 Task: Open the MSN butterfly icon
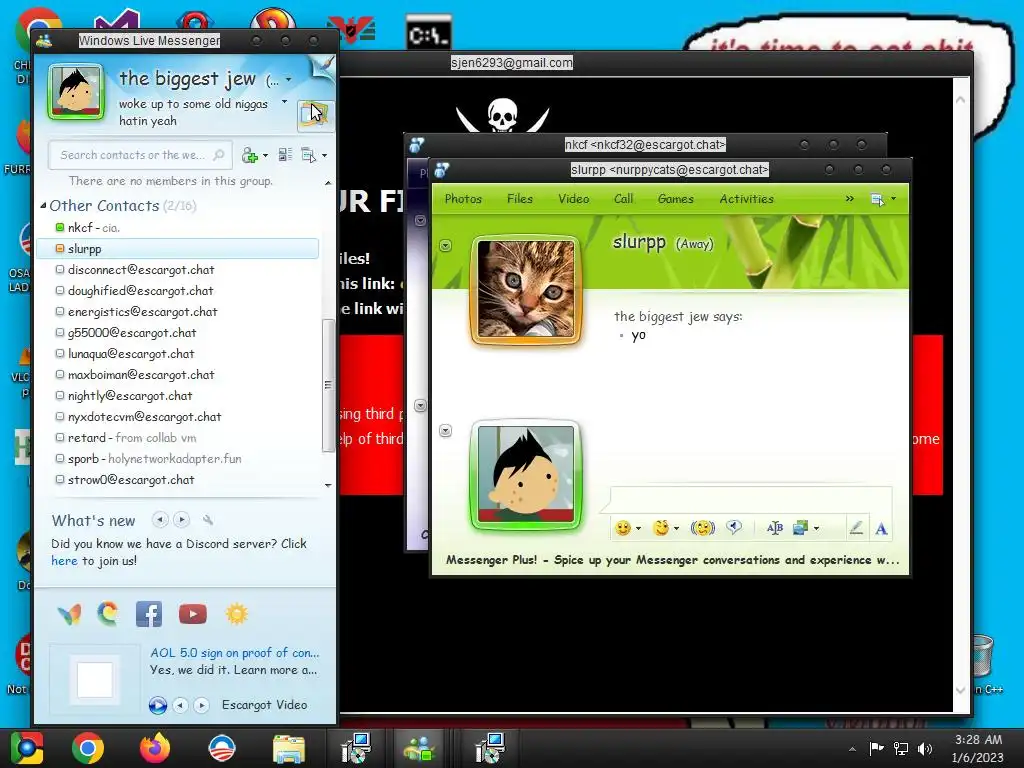pos(70,614)
